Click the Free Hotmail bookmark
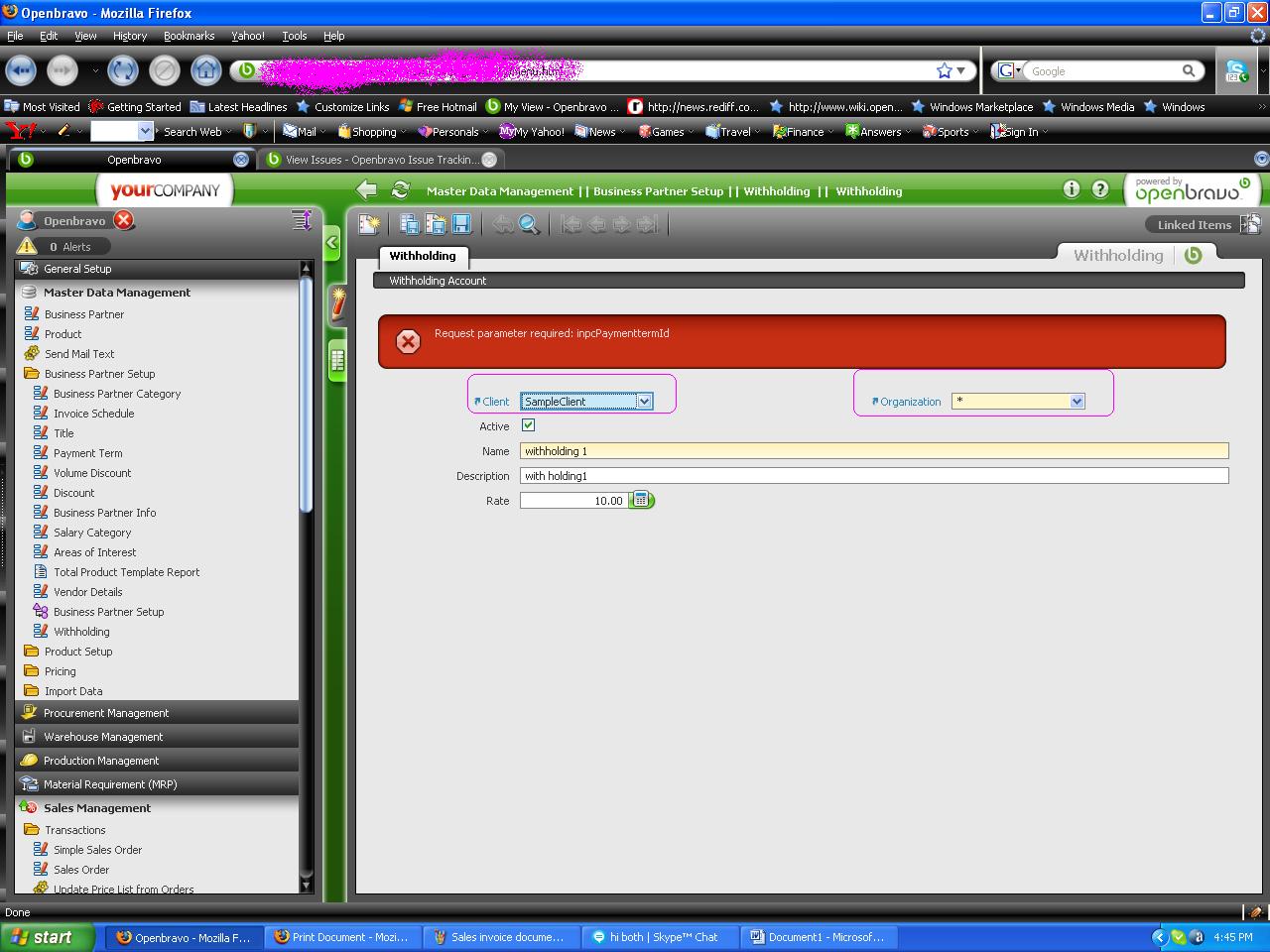The height and width of the screenshot is (952, 1270). point(438,107)
